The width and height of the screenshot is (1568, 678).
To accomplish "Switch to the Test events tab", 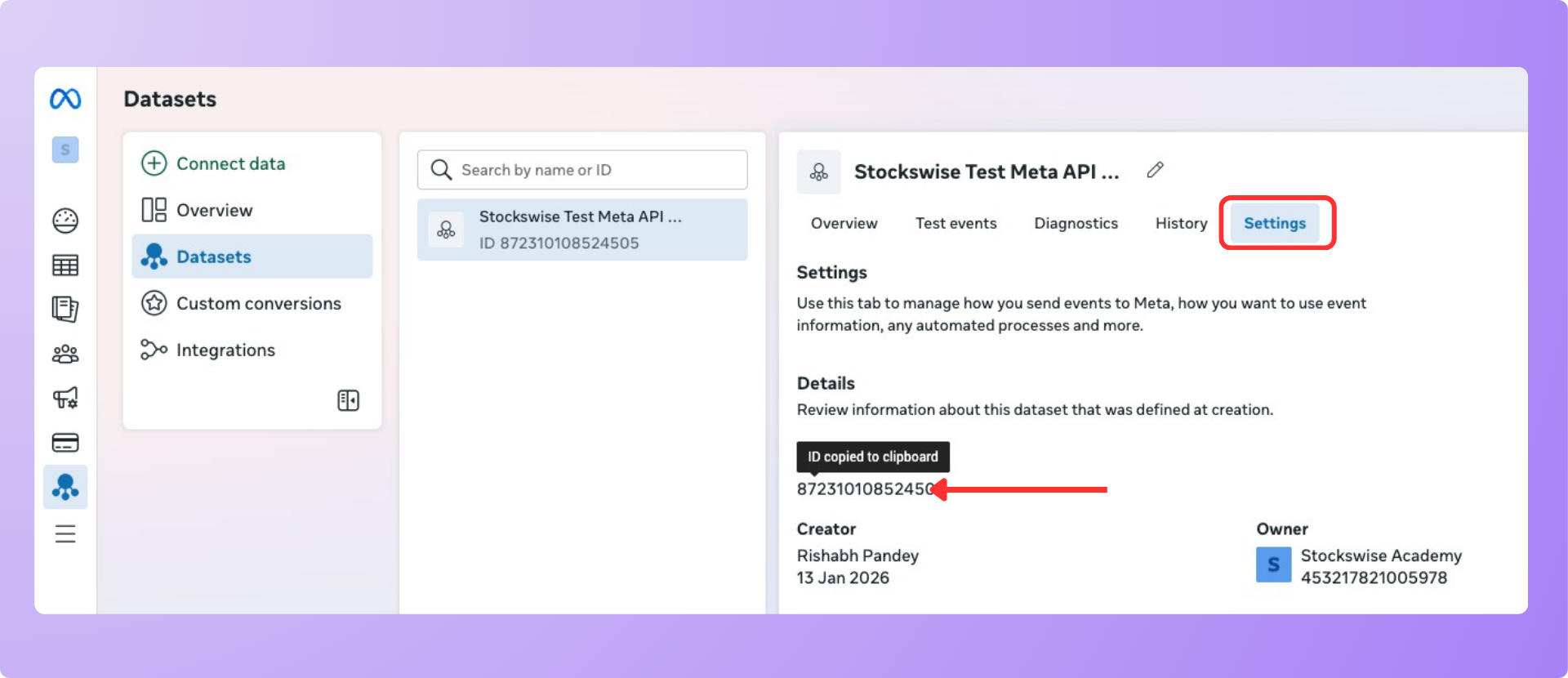I will pos(955,223).
